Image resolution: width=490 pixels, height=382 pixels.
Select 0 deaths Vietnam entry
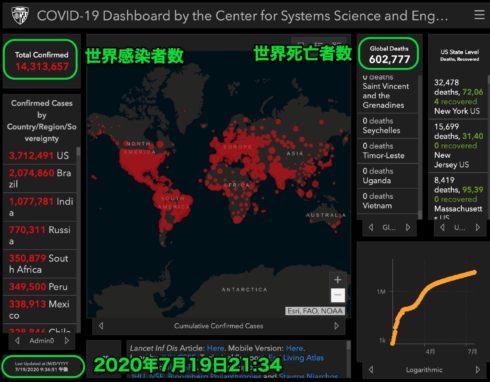pos(387,201)
